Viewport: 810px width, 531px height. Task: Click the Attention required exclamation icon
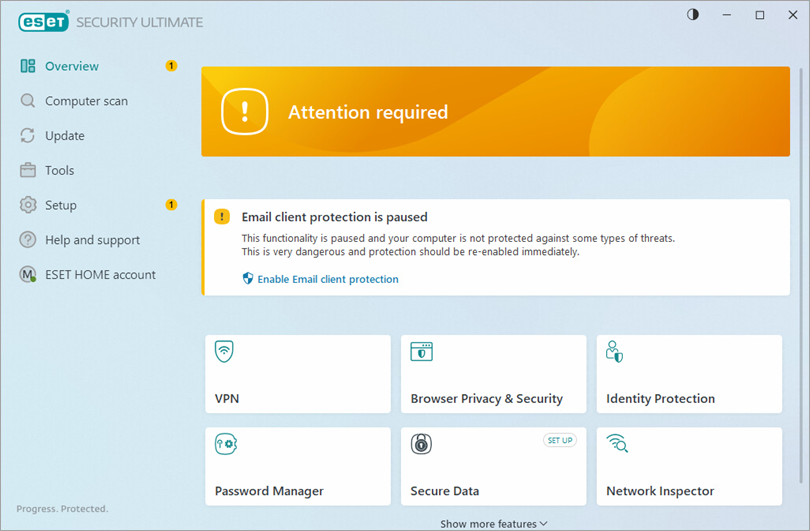(244, 112)
